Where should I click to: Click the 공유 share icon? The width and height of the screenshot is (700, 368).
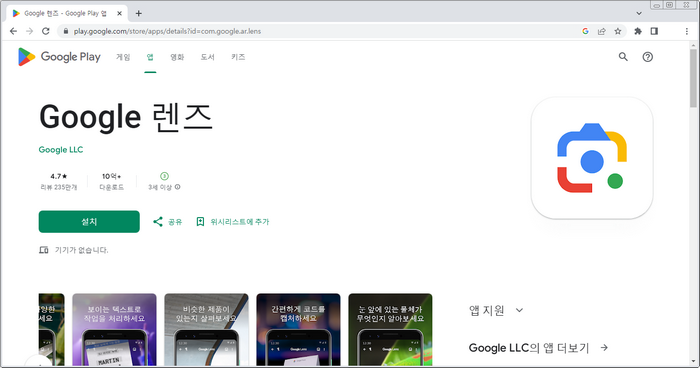point(158,222)
